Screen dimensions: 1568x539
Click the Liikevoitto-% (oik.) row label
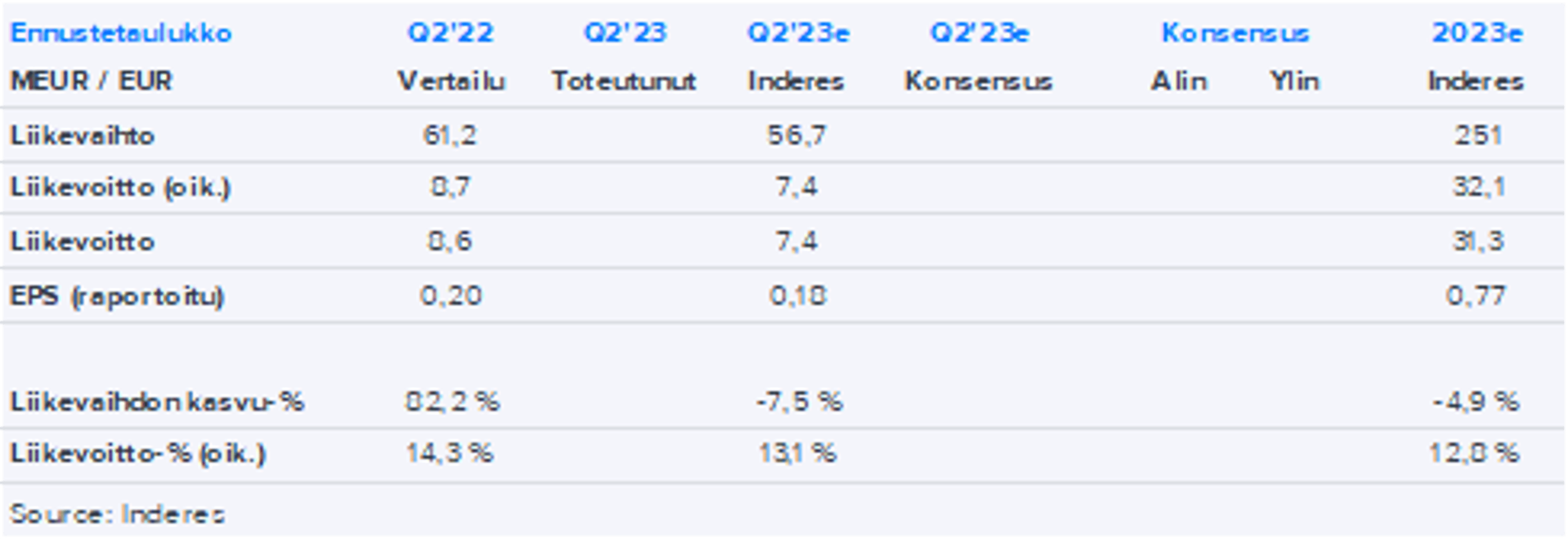(x=138, y=454)
